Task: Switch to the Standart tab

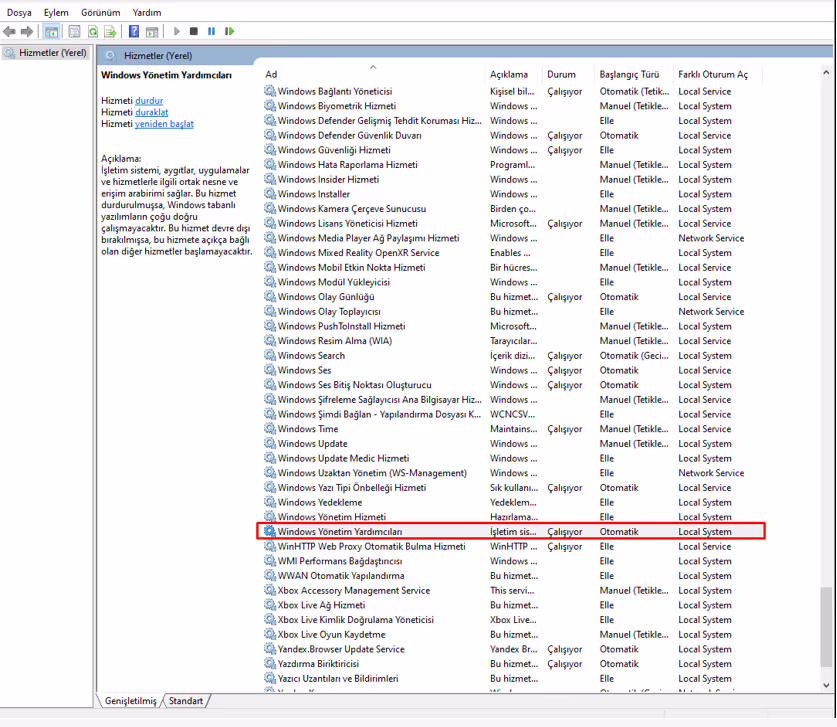Action: click(186, 701)
